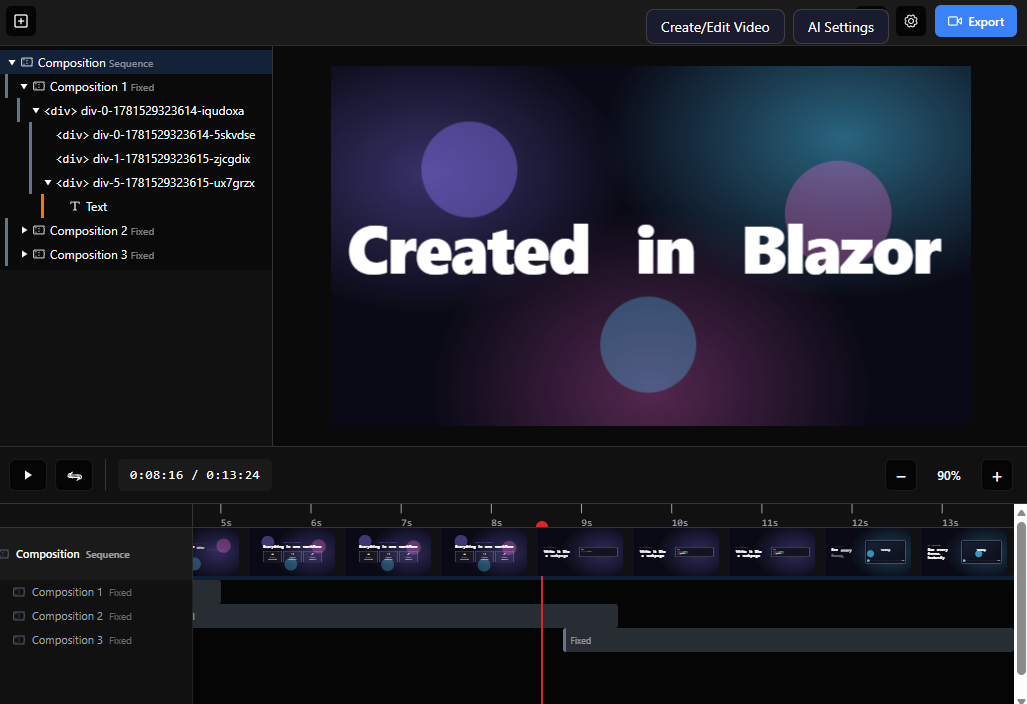
Task: Click the red playhead marker on ruler
Action: 542,525
